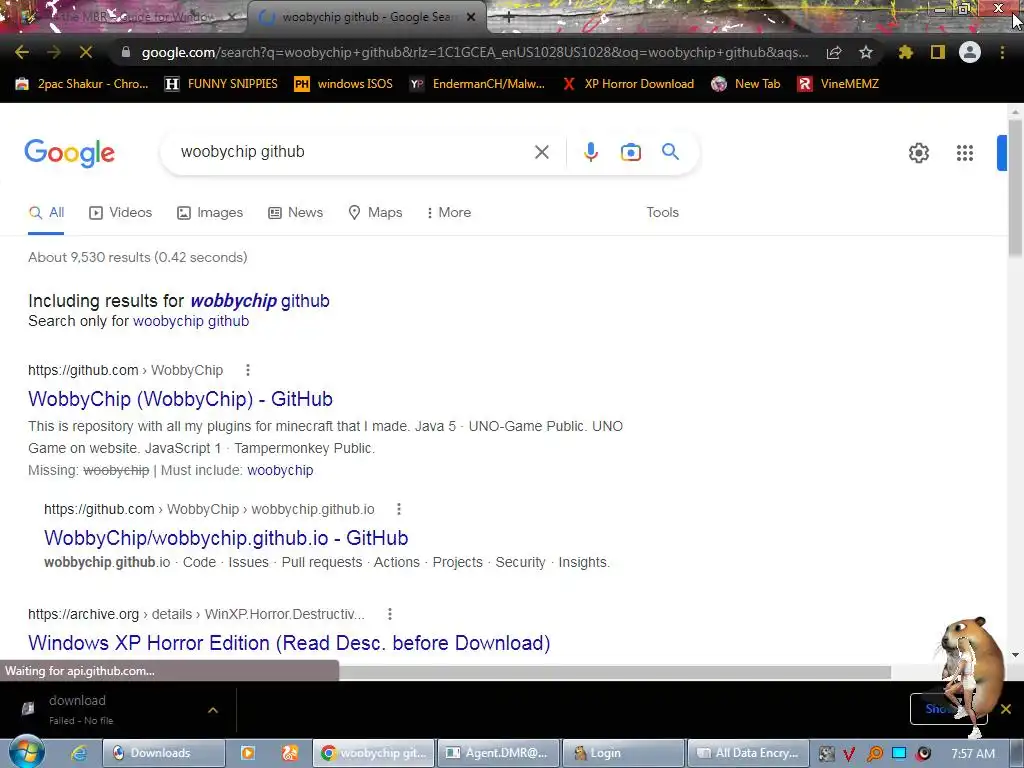This screenshot has height=768, width=1024.
Task: Switch to All Data Encry... taskbar window
Action: tap(748, 753)
